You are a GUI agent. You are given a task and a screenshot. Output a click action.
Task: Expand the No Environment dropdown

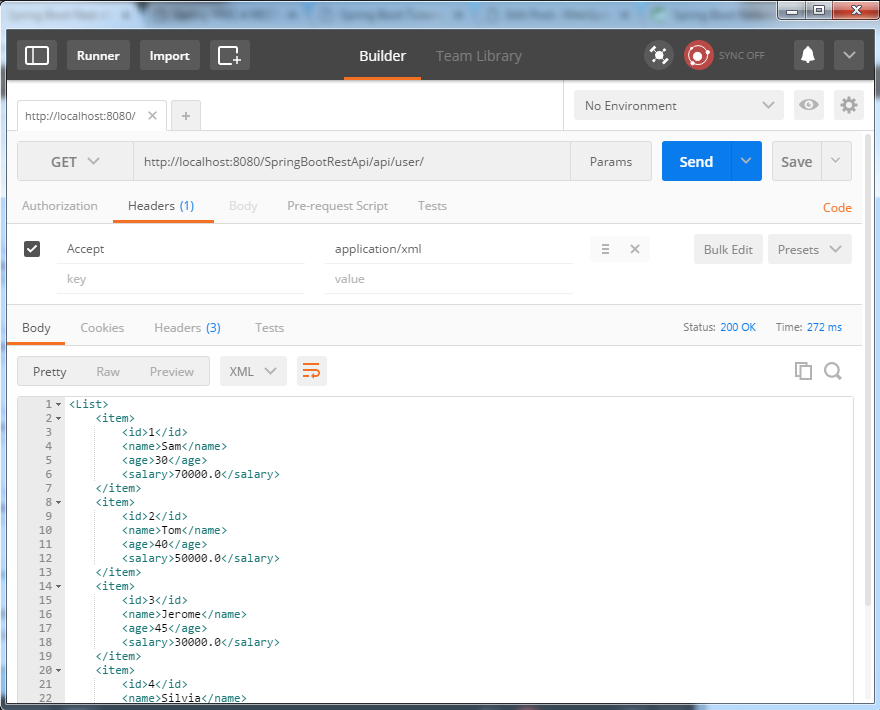(x=678, y=105)
